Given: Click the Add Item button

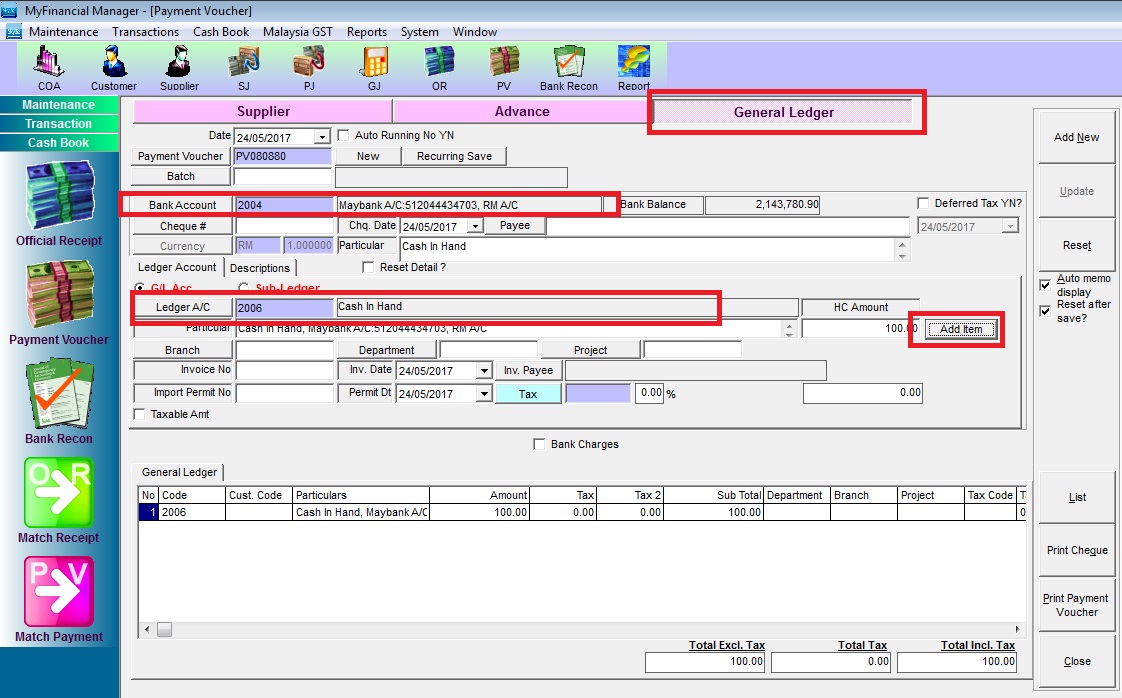Looking at the screenshot, I should [x=961, y=330].
